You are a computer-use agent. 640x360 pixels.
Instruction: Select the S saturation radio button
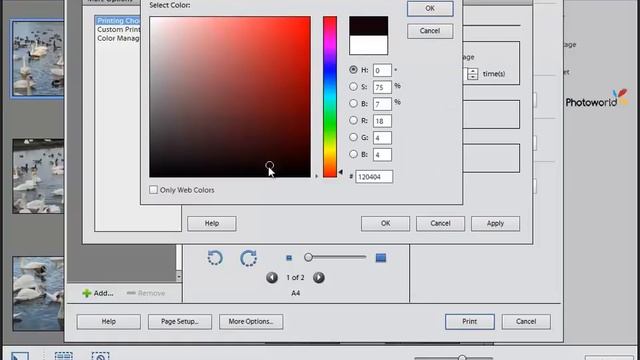353,87
